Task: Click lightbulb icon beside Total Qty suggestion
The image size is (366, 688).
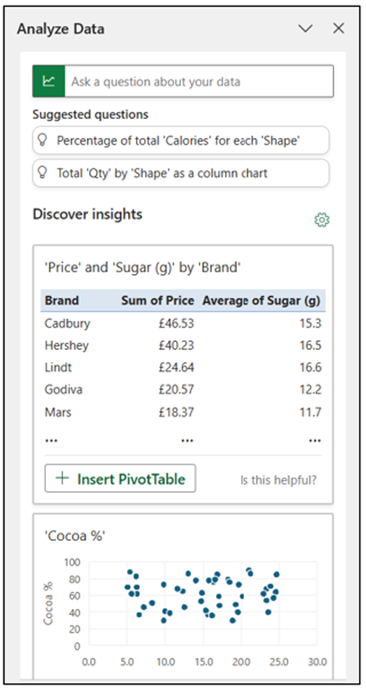Action: (43, 173)
